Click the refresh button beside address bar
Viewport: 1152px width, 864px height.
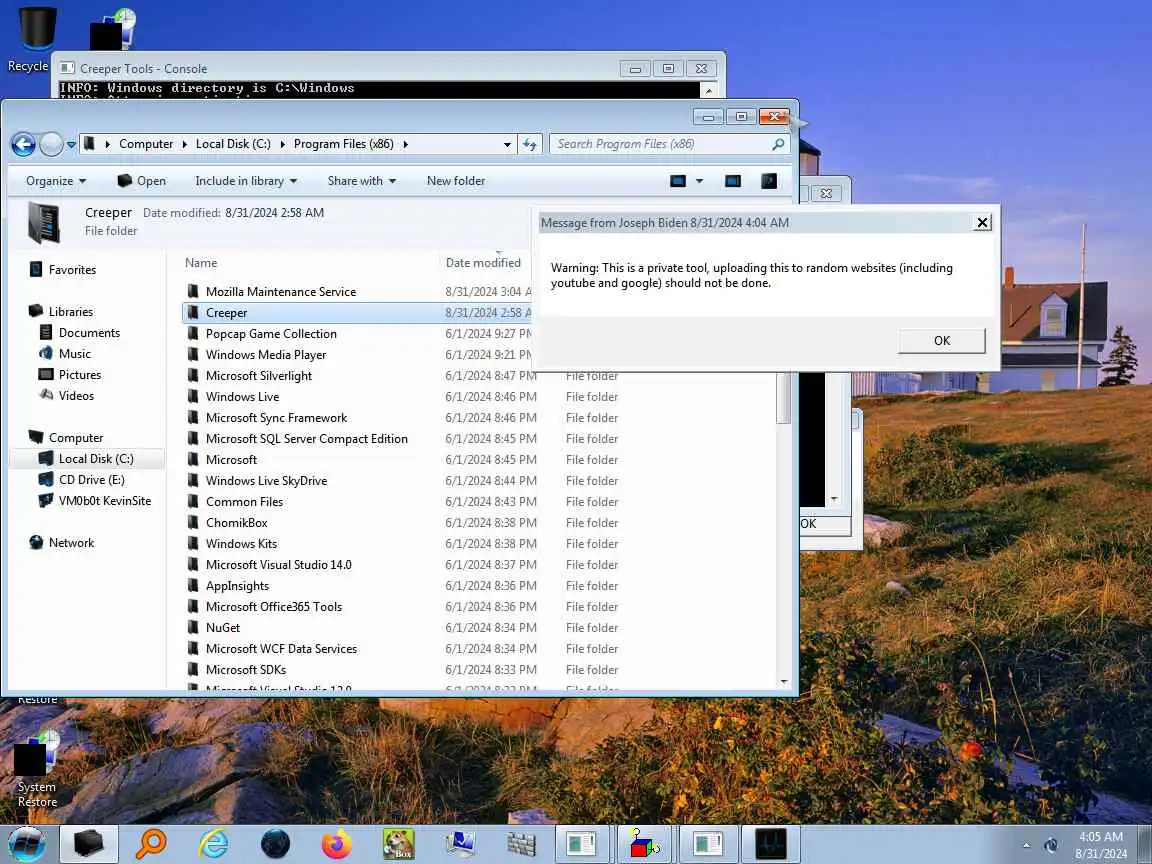[530, 144]
